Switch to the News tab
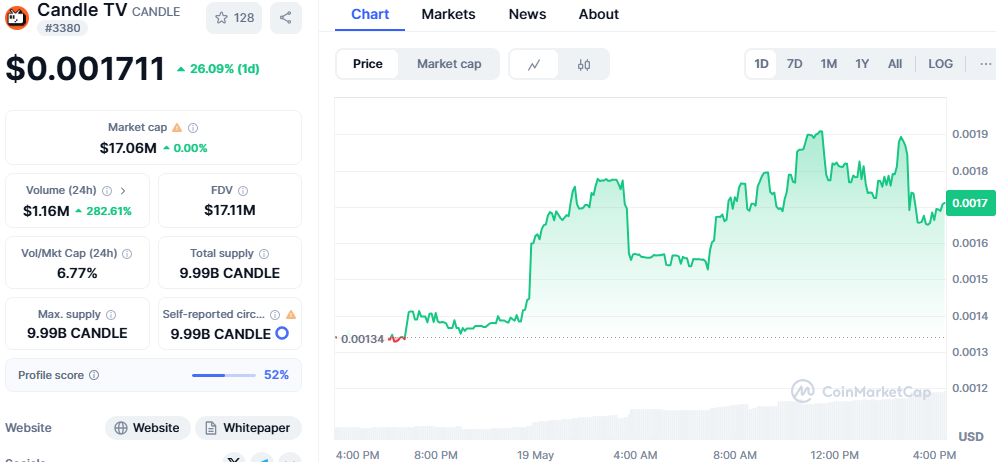 coord(528,14)
